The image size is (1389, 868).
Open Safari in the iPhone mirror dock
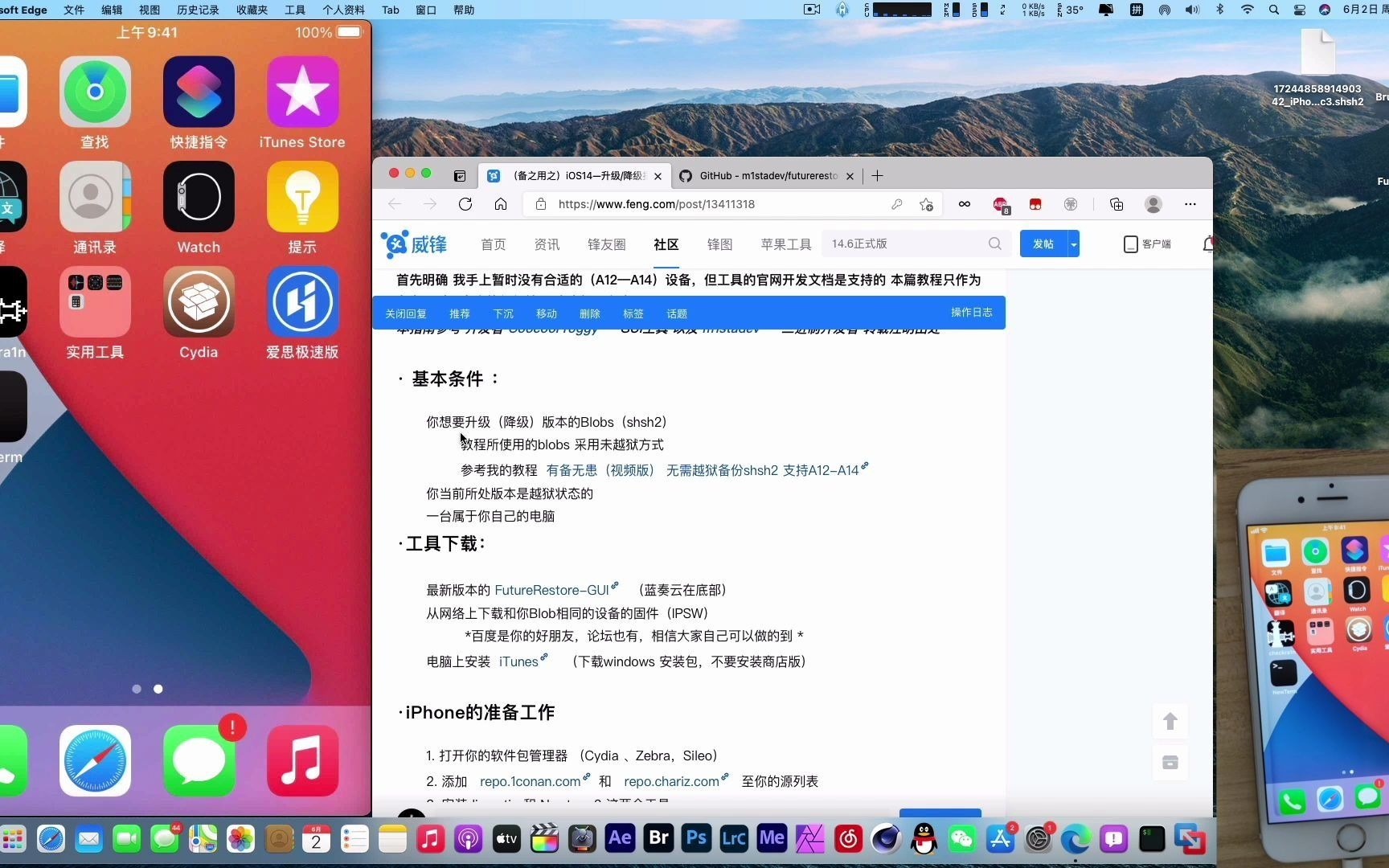95,760
